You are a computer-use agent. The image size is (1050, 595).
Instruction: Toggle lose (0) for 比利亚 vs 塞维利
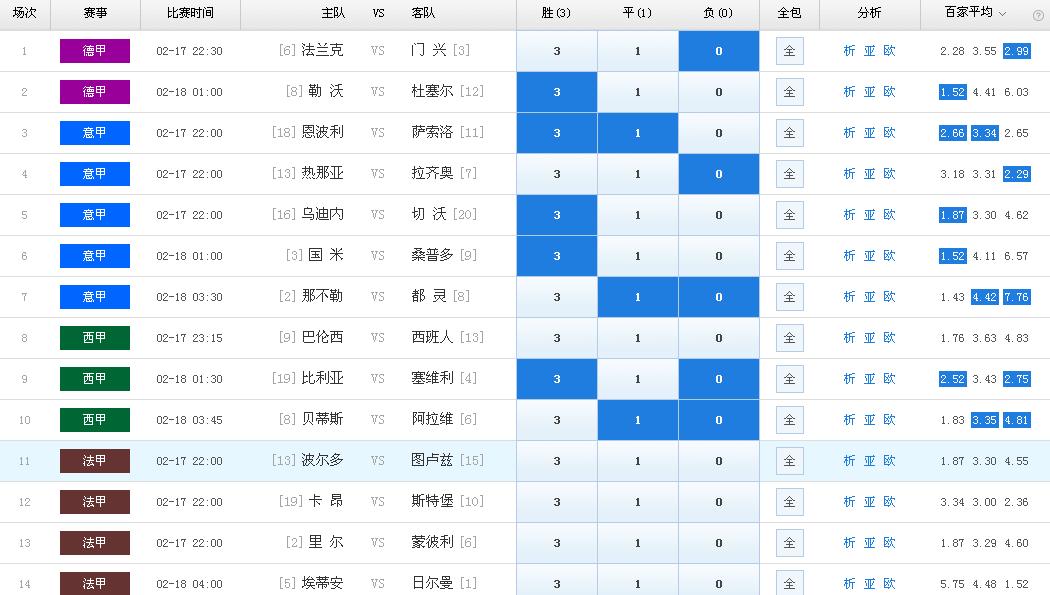719,379
